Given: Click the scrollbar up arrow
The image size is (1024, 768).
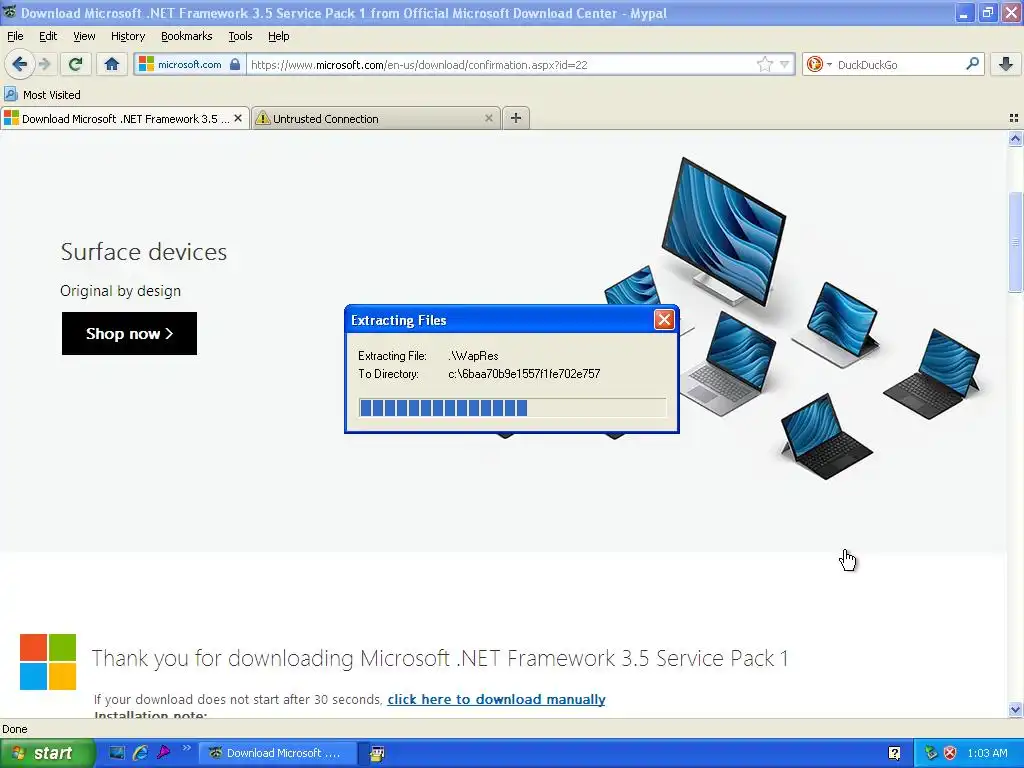Looking at the screenshot, I should click(x=1015, y=138).
